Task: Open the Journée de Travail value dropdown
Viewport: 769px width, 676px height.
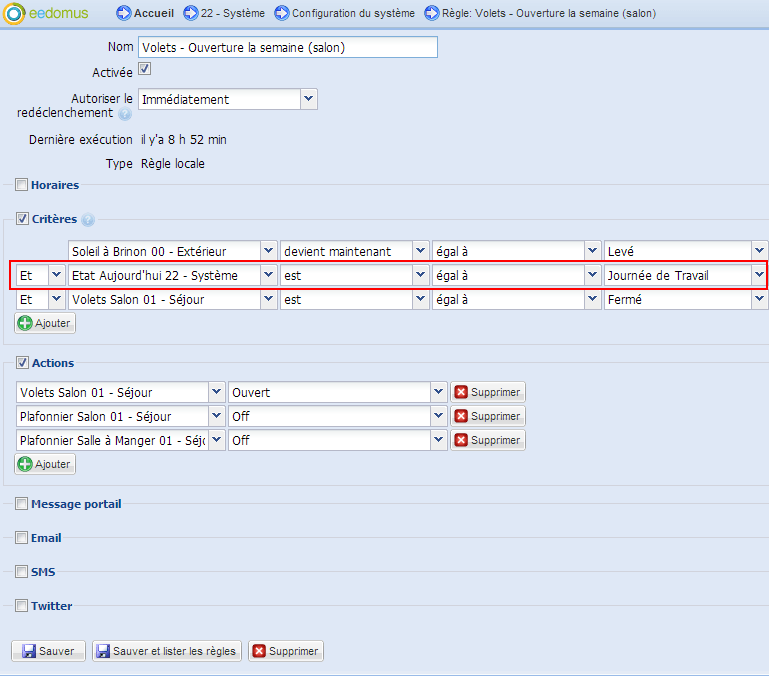Action: pos(759,275)
